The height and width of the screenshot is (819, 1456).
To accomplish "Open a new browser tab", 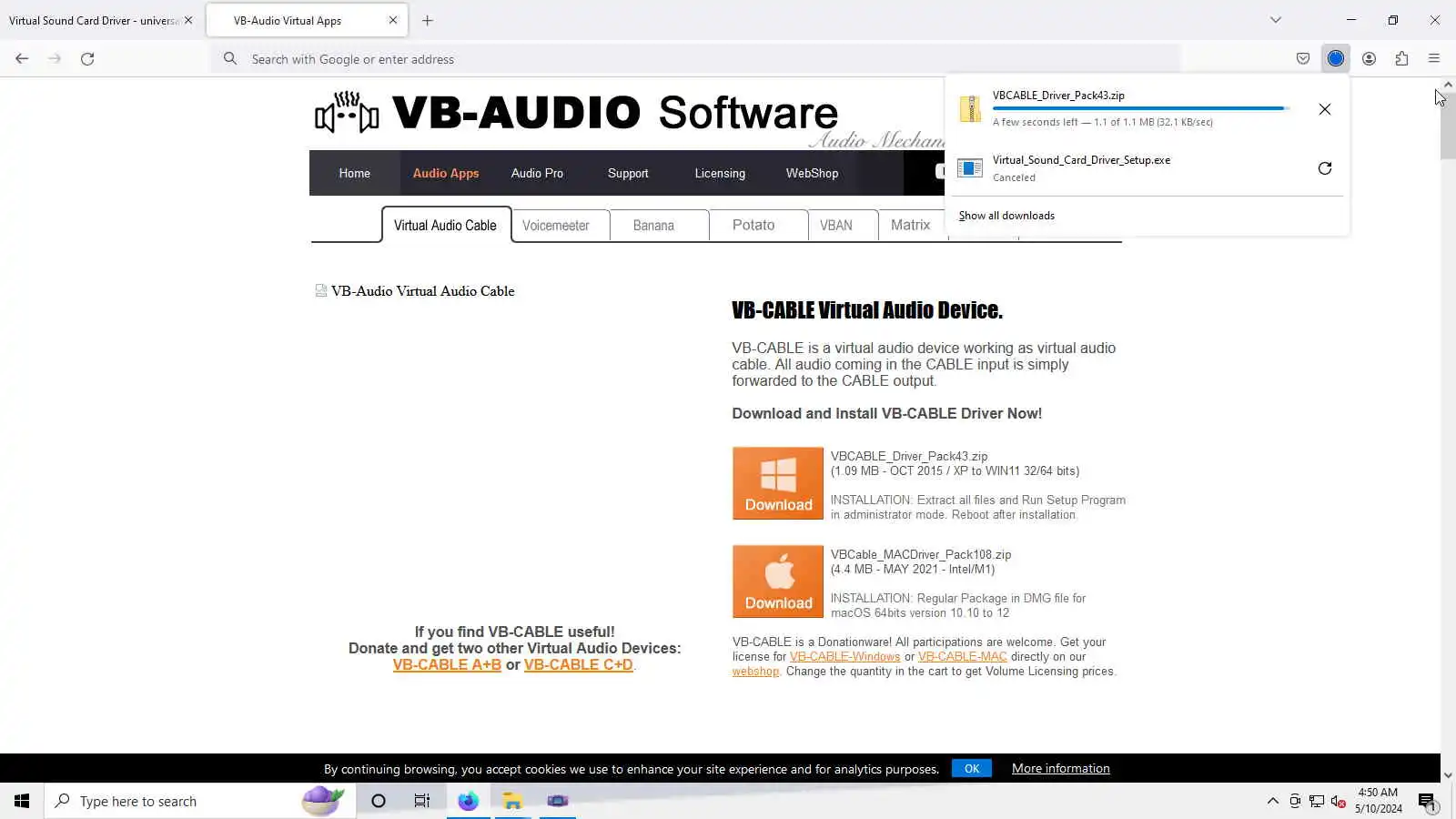I will tap(428, 20).
